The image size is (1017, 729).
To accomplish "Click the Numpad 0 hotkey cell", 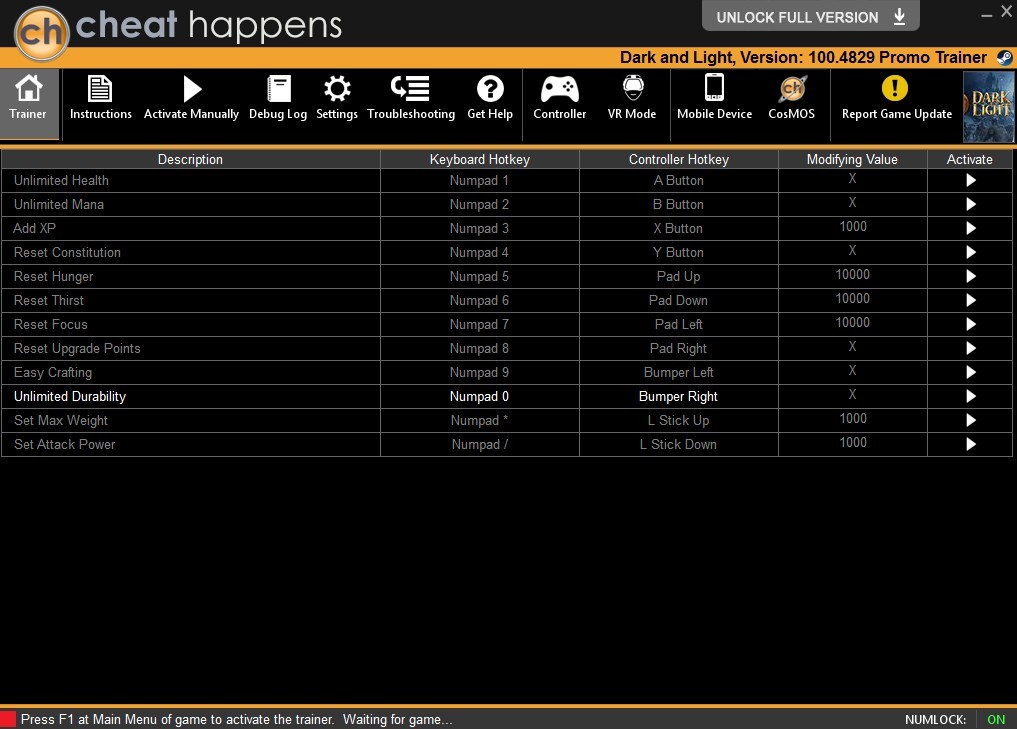I will pos(479,396).
